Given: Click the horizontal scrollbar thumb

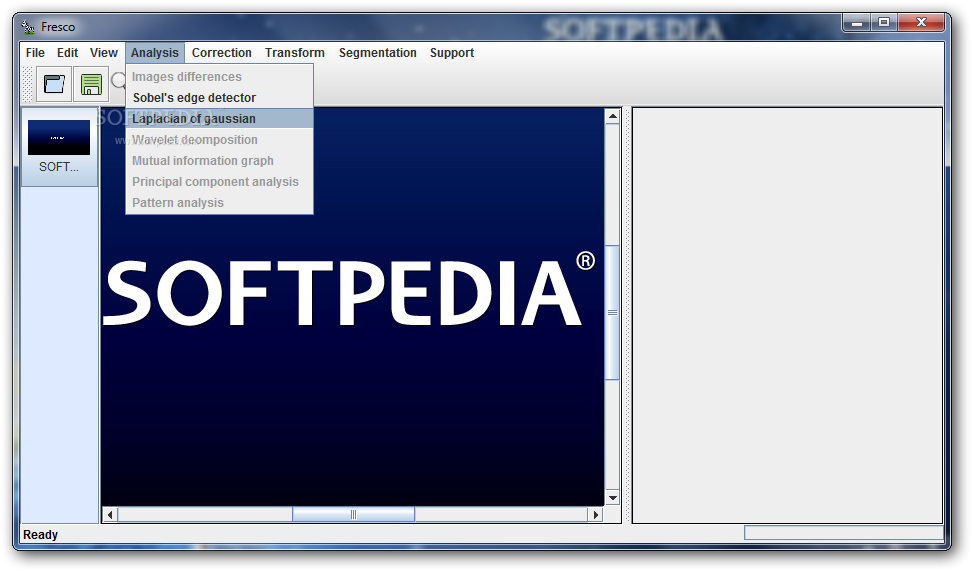Looking at the screenshot, I should [x=353, y=515].
